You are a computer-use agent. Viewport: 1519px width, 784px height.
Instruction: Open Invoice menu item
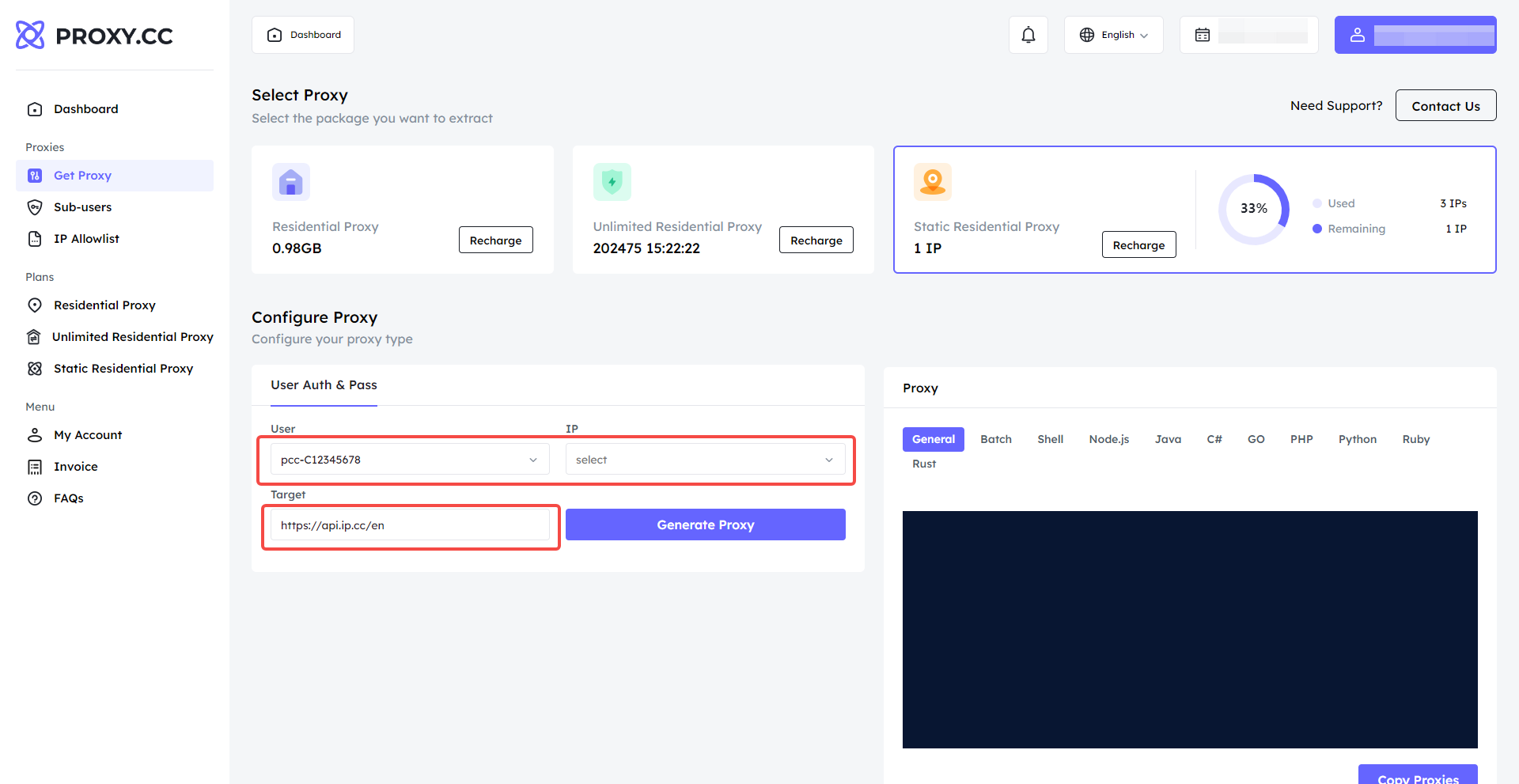coord(115,467)
